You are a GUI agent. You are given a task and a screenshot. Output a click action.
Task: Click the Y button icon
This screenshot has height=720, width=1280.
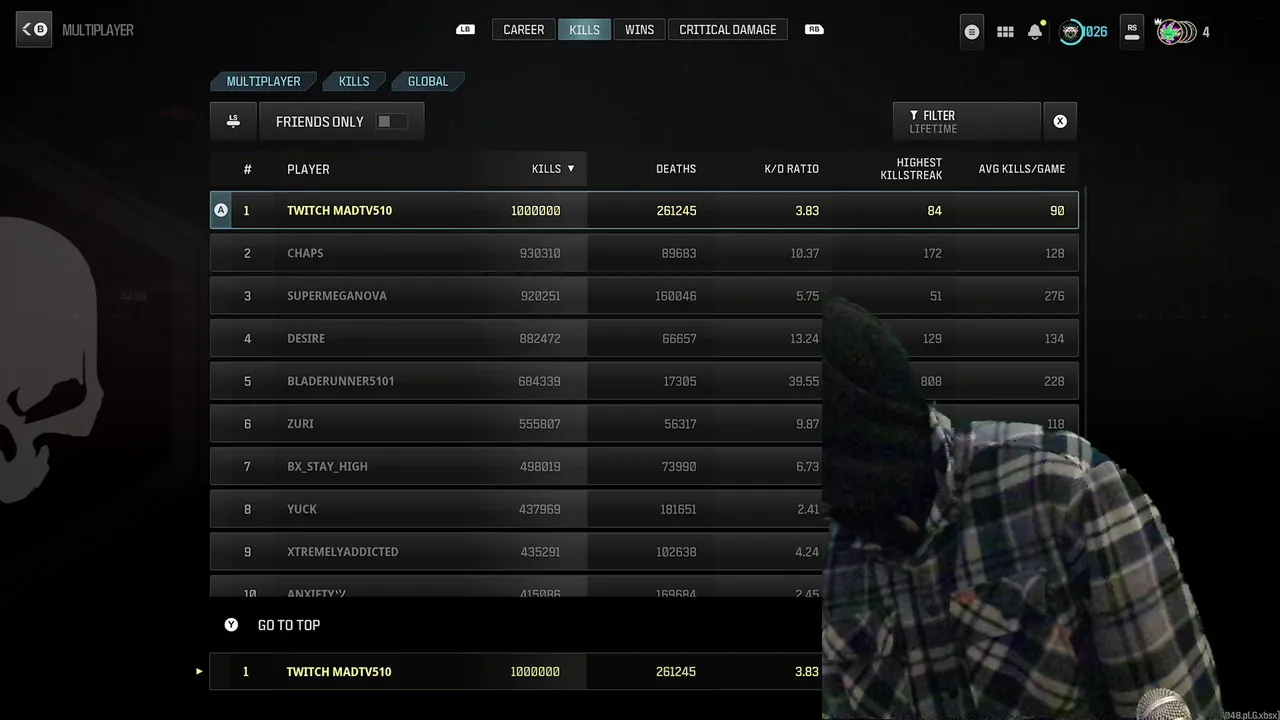click(231, 625)
